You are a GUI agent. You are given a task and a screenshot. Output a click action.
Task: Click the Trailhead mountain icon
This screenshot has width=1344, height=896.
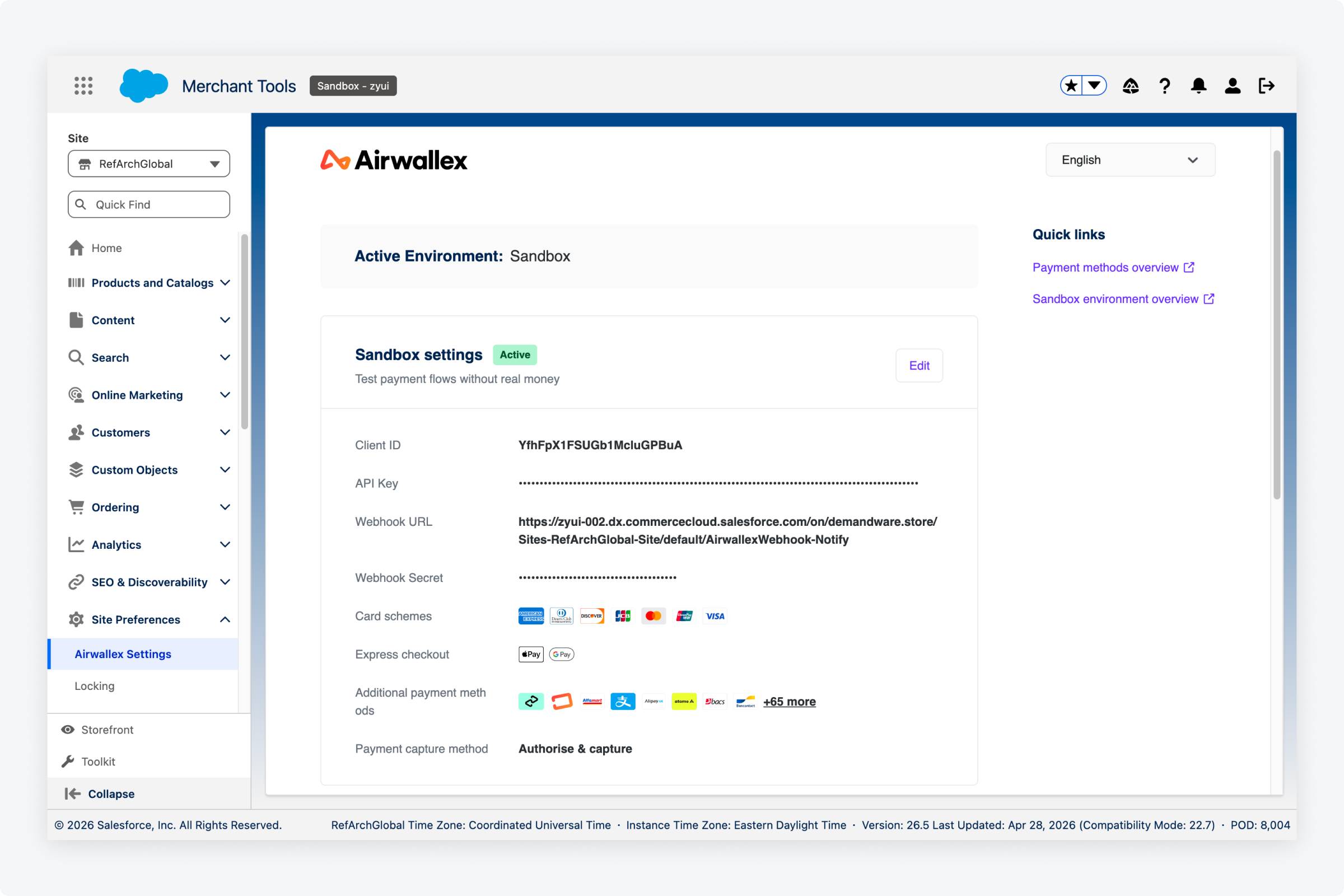(x=1130, y=86)
